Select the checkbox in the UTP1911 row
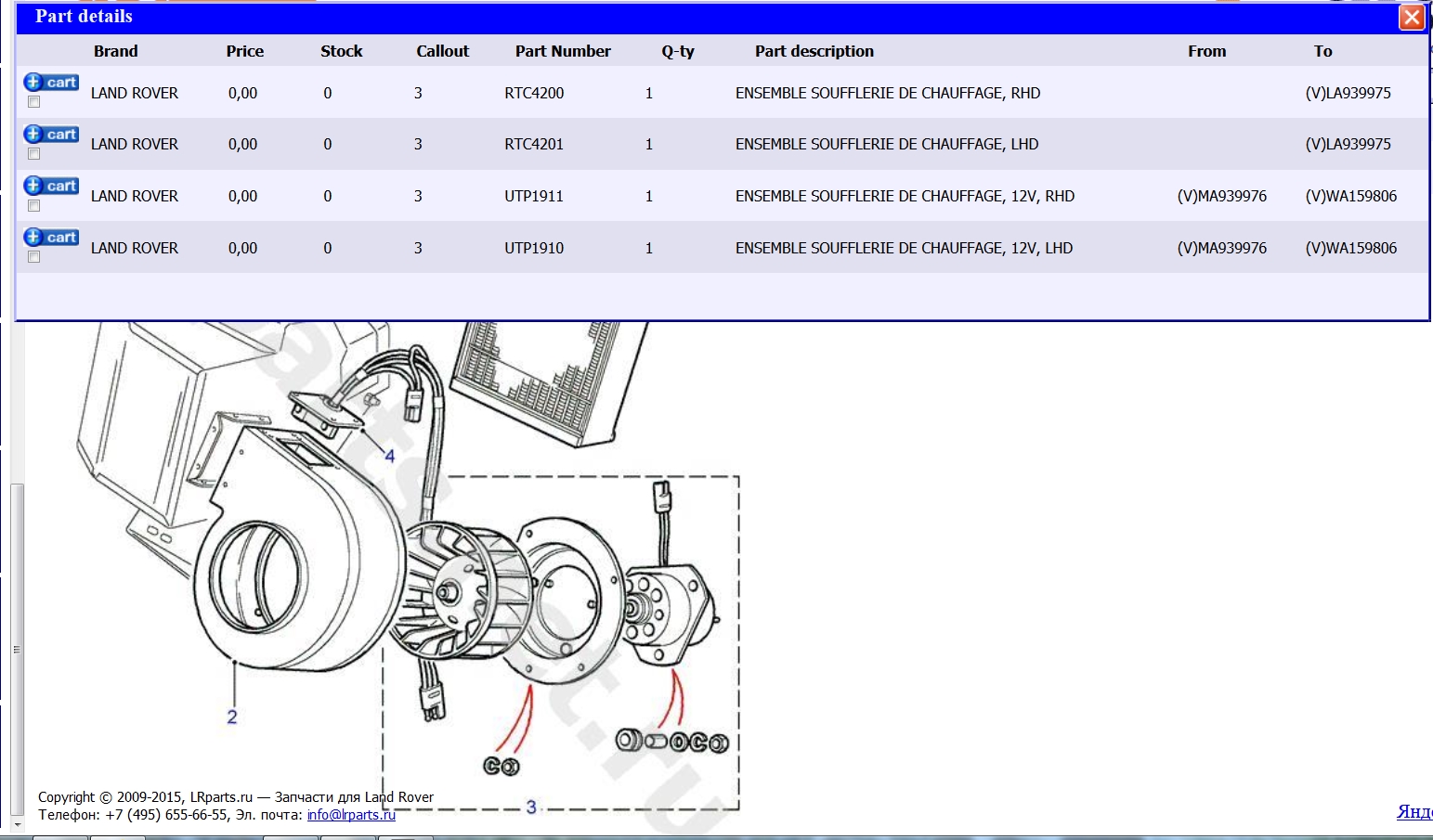The width and height of the screenshot is (1433, 840). click(34, 206)
